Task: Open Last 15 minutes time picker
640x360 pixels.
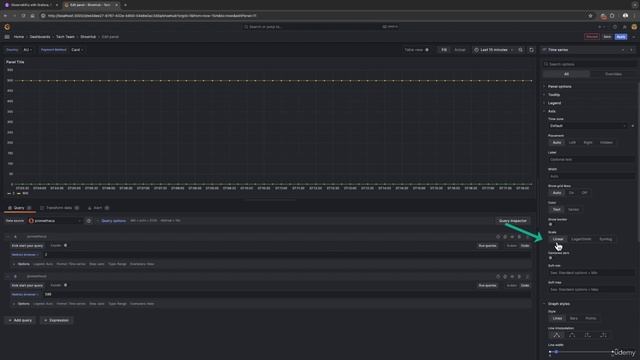Action: point(493,50)
